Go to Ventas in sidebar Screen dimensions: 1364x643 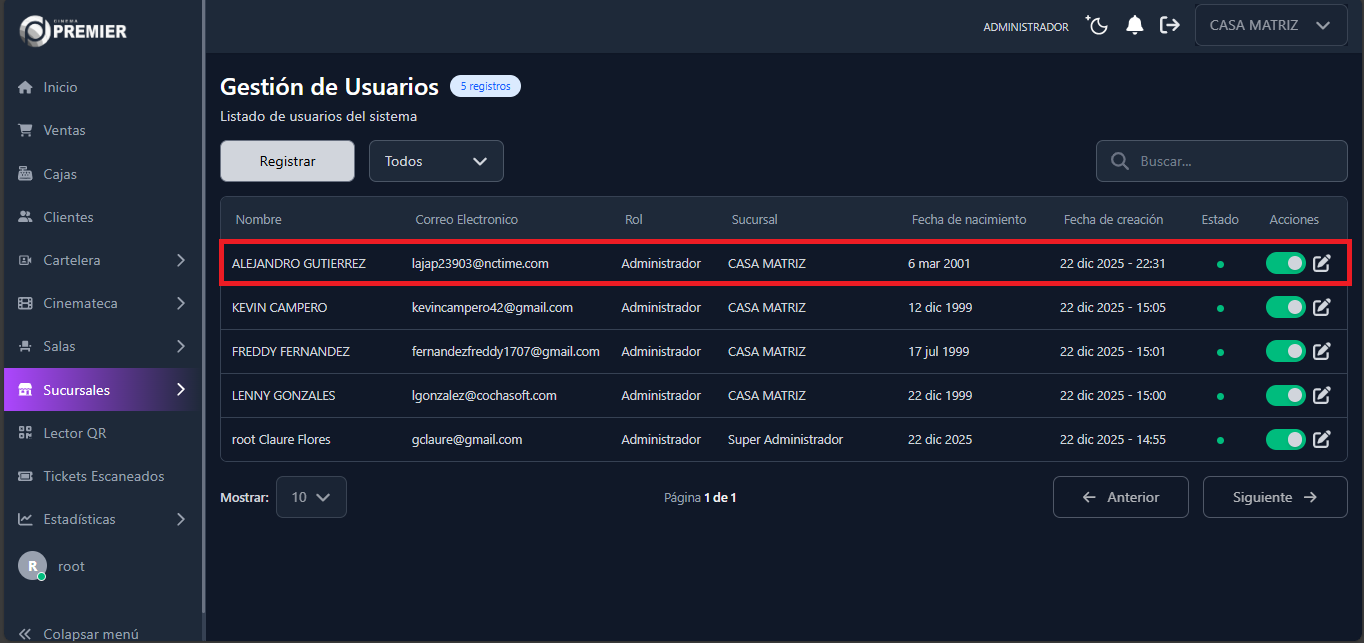64,131
